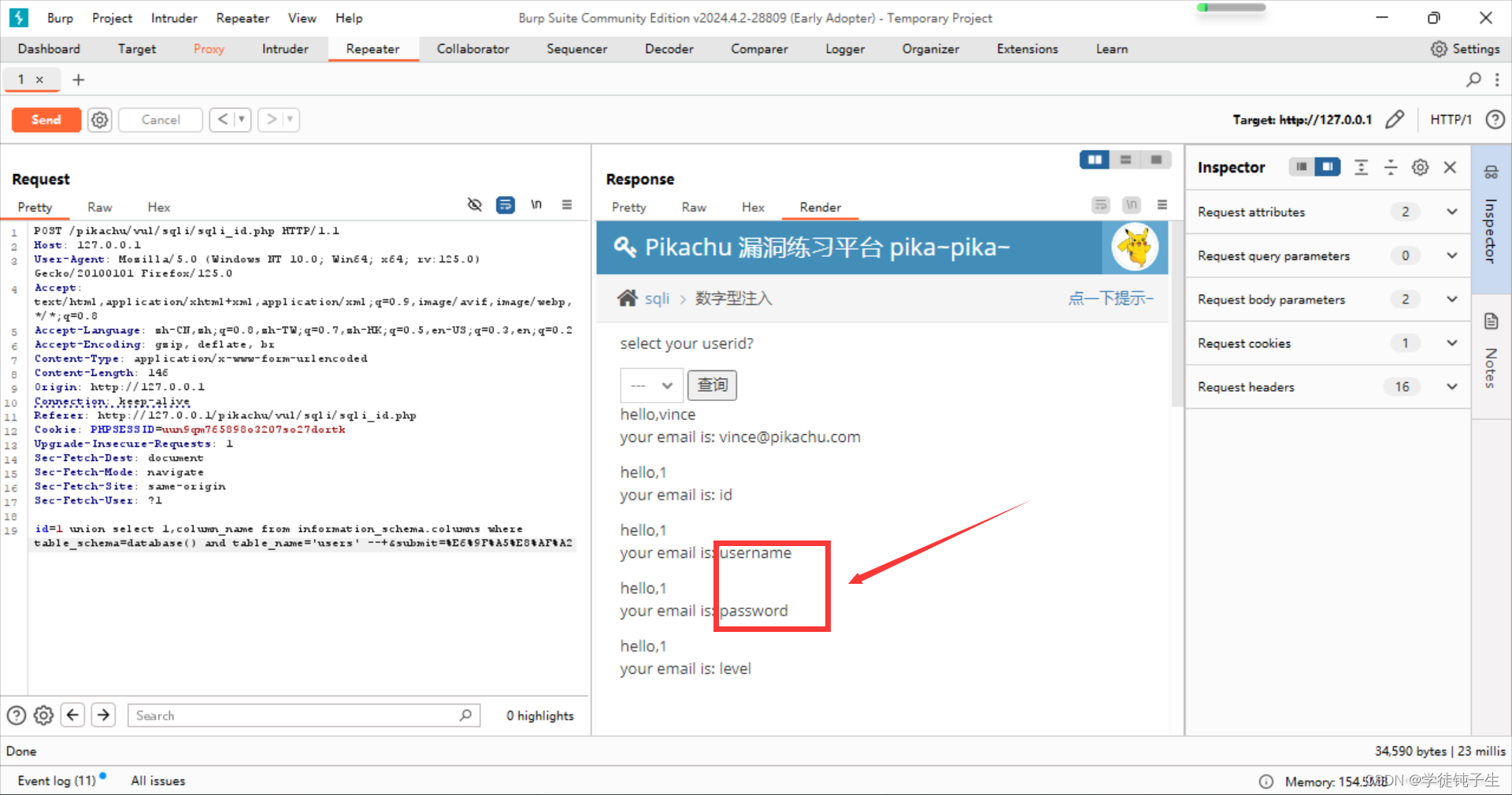
Task: Open the userid select dropdown
Action: point(651,385)
